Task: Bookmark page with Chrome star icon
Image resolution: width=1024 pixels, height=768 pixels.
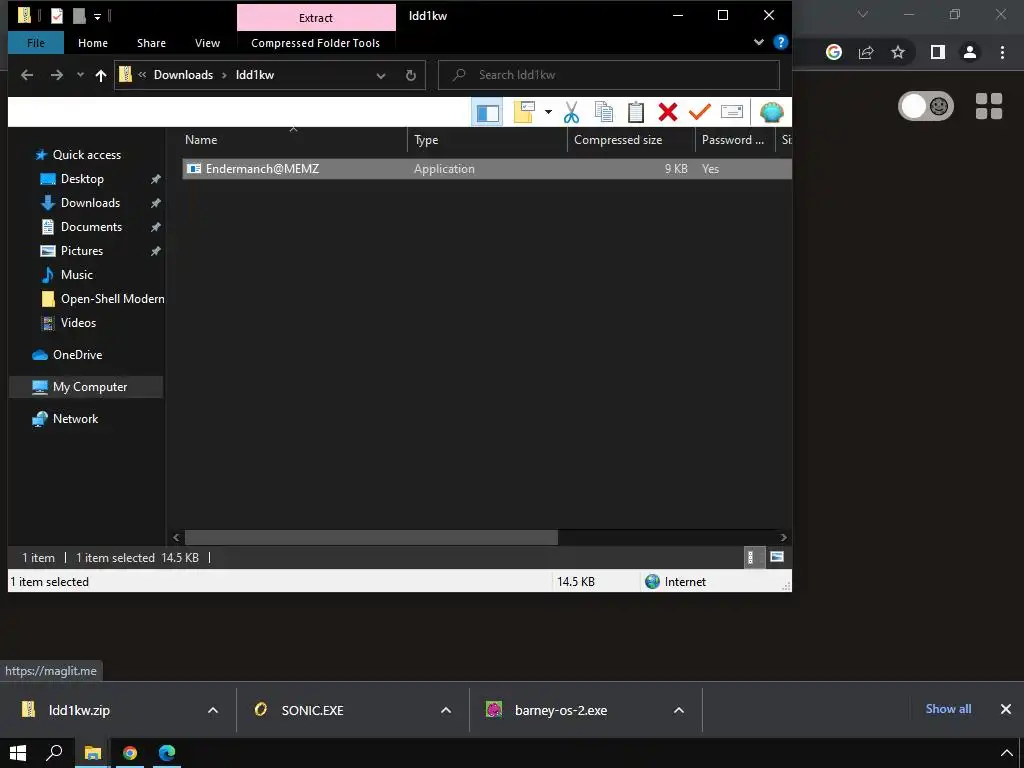Action: pos(898,52)
